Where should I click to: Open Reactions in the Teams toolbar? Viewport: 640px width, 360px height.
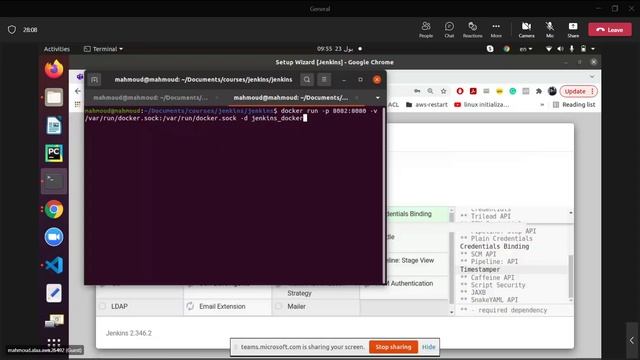(472, 30)
